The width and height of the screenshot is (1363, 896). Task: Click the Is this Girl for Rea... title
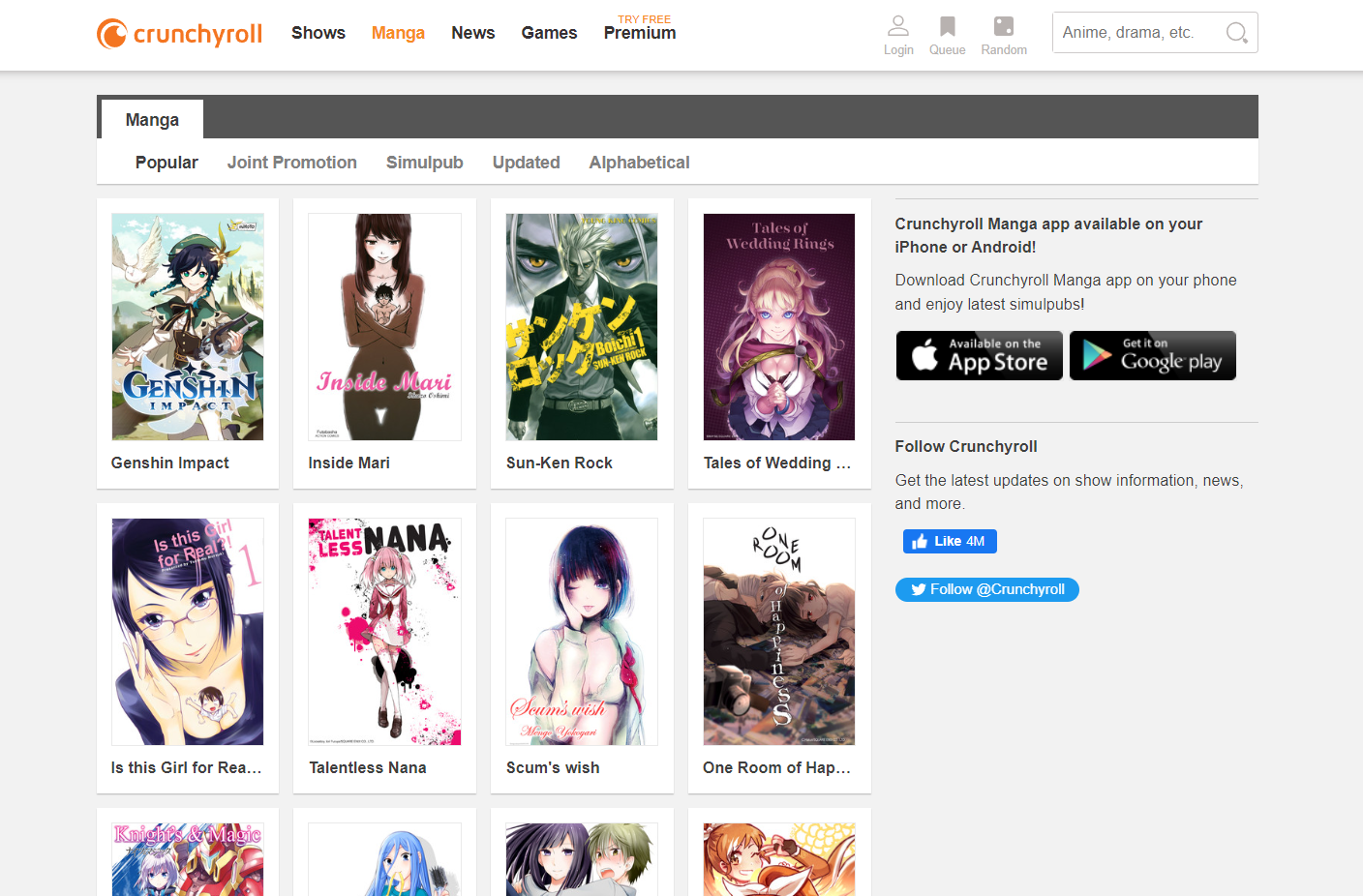coord(187,768)
